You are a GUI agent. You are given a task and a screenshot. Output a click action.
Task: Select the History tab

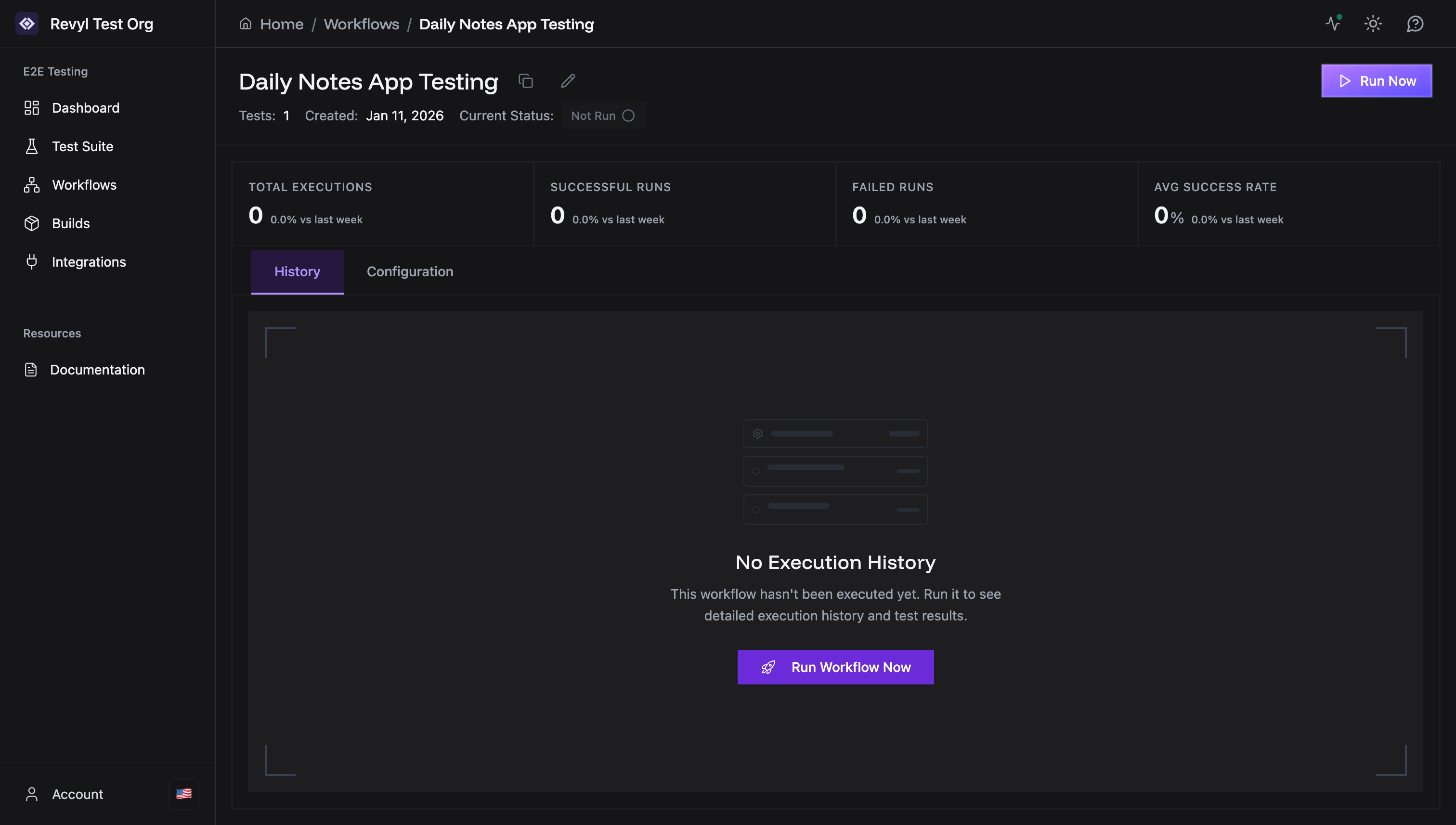297,271
